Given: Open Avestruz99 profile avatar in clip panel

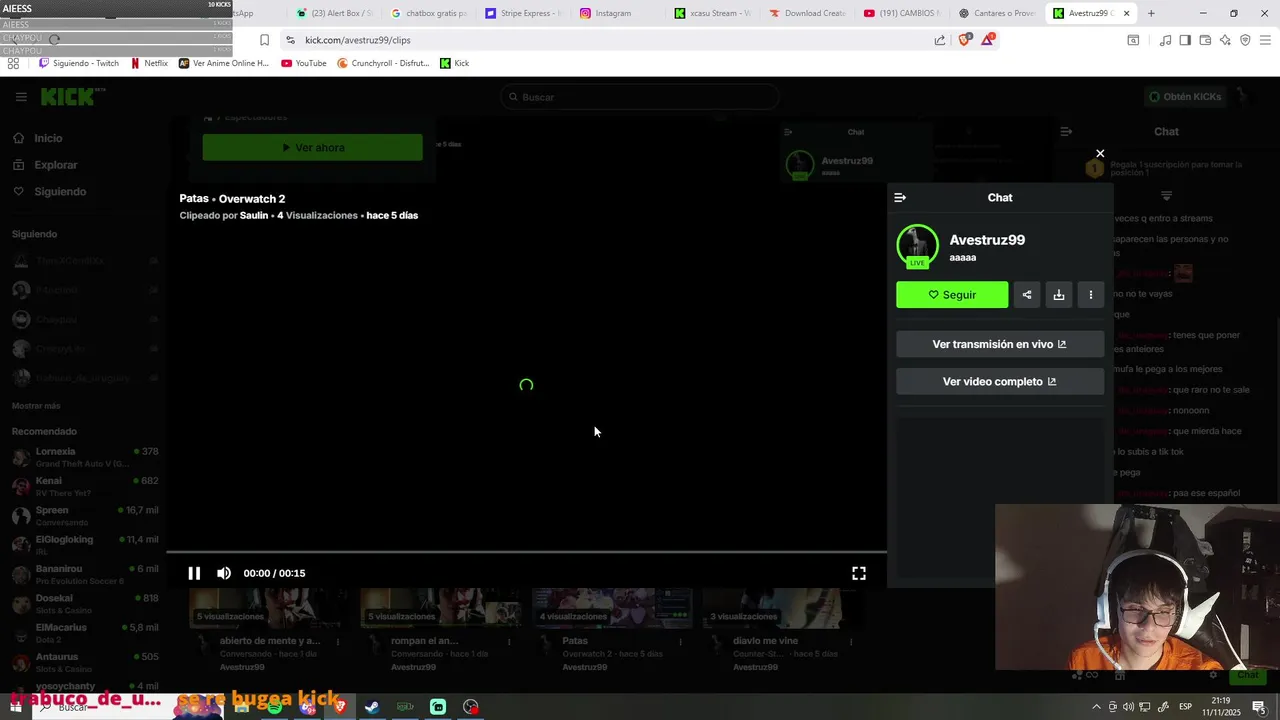Looking at the screenshot, I should tap(917, 246).
